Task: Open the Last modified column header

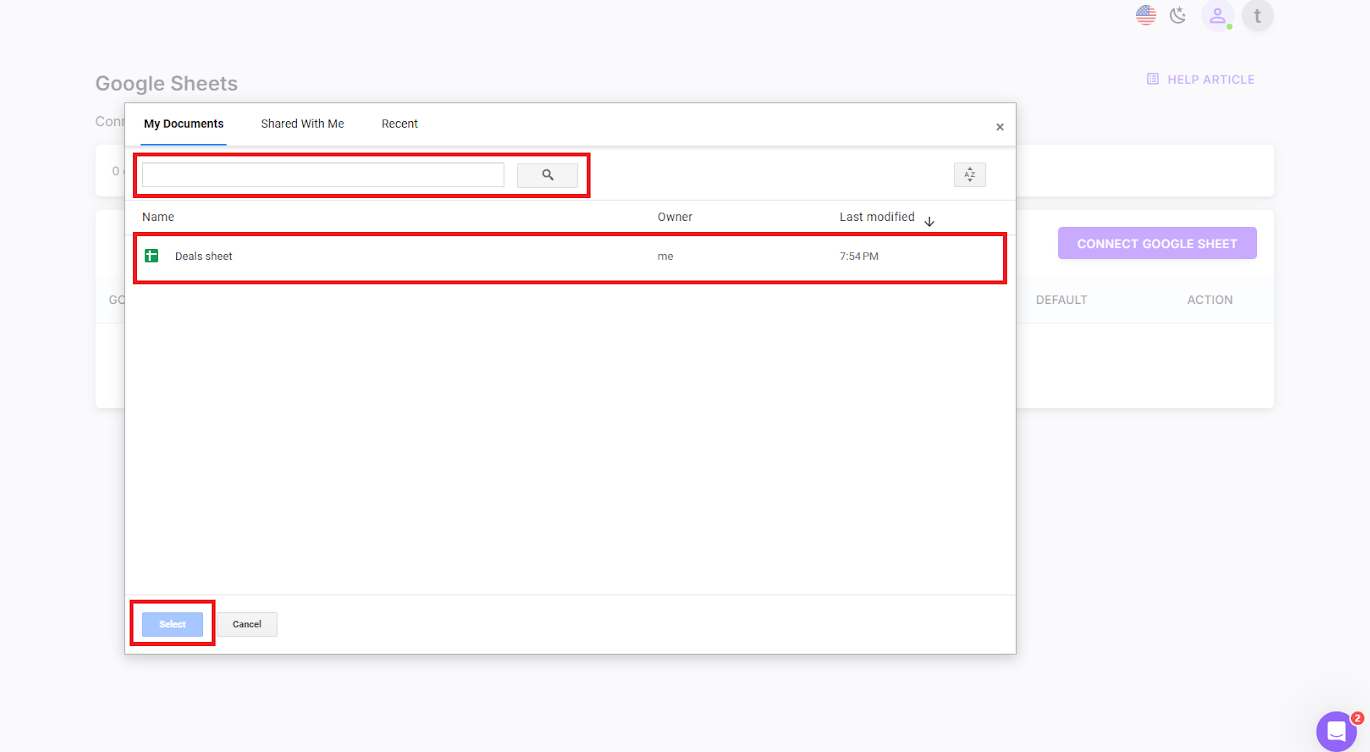Action: coord(877,216)
